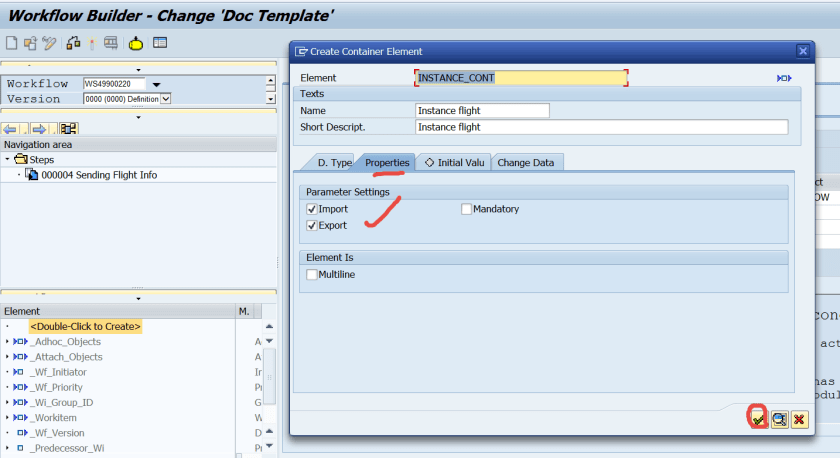Click the workflow overview graphic icon

tap(69, 129)
